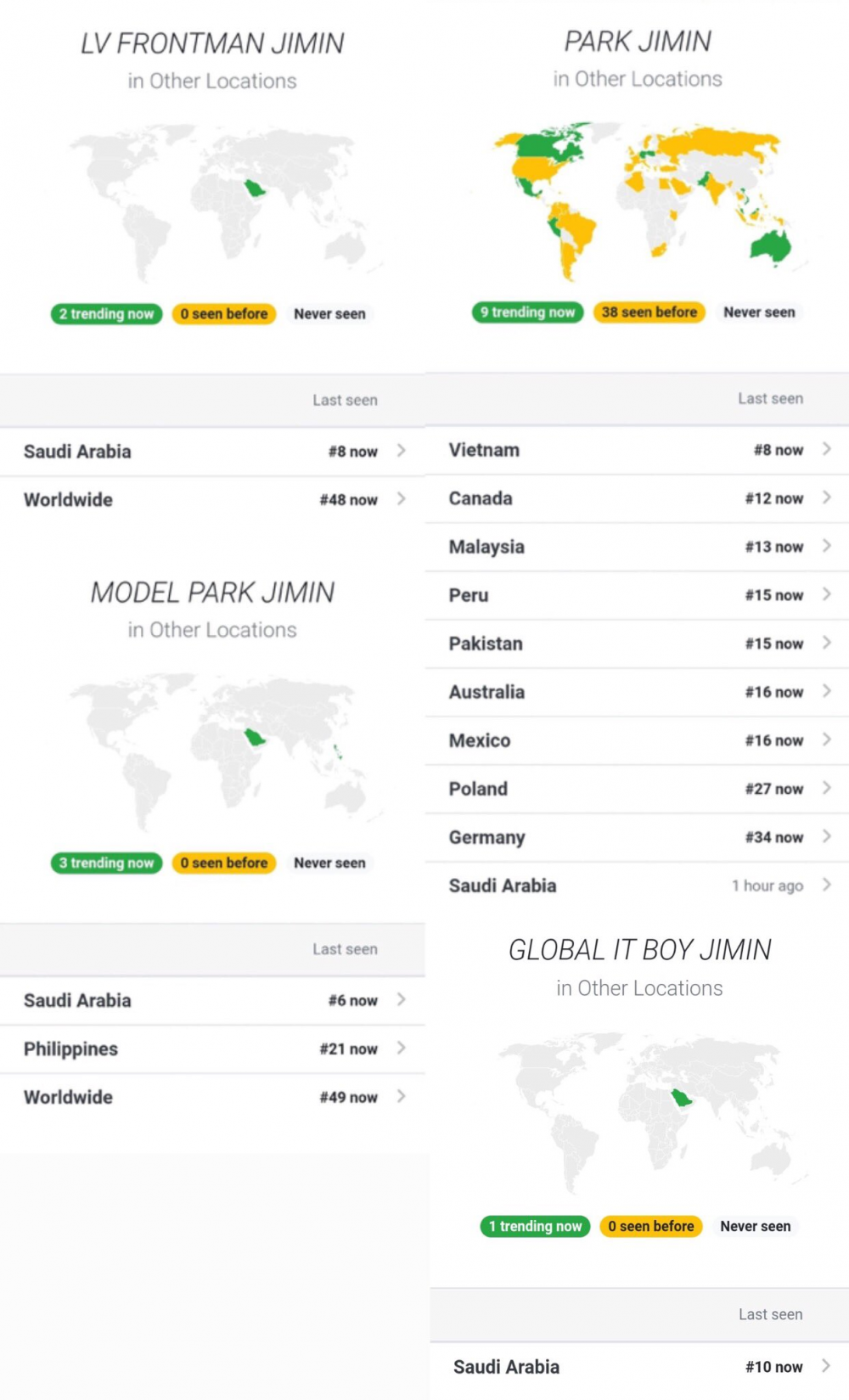
Task: Toggle the "38 seen before" yellow badge
Action: pos(649,312)
